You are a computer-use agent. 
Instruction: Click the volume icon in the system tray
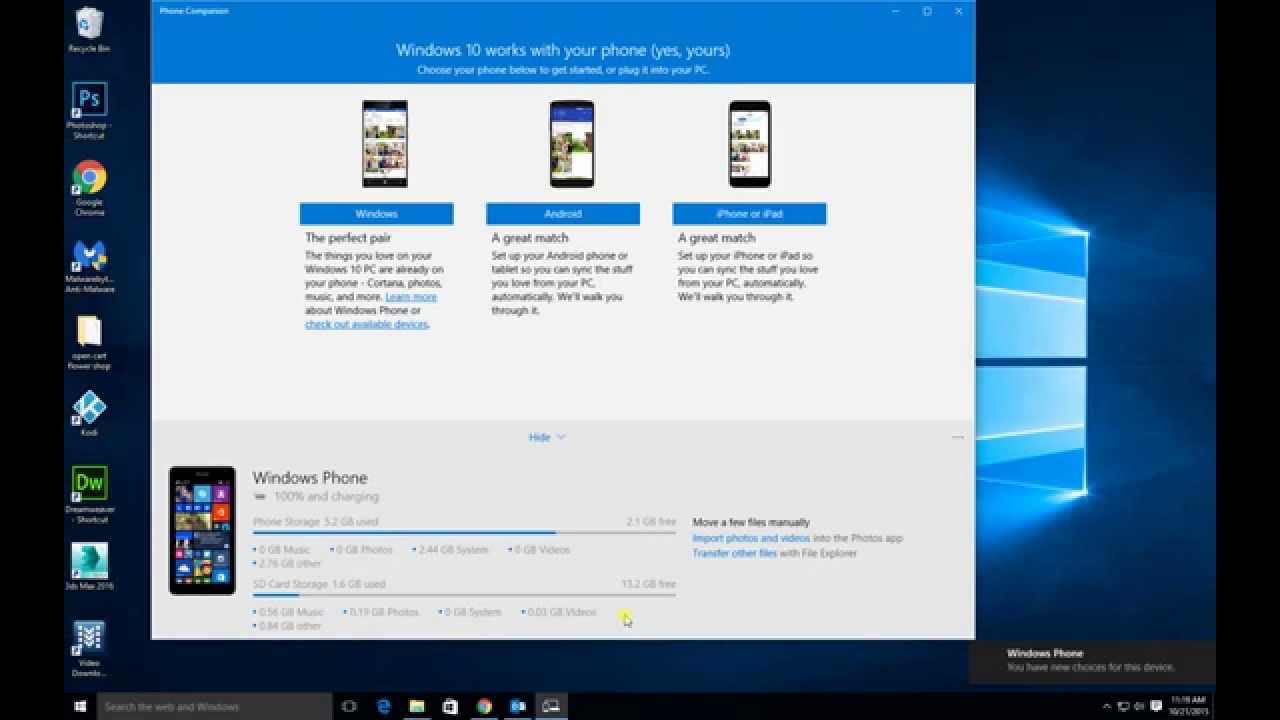click(x=1140, y=706)
